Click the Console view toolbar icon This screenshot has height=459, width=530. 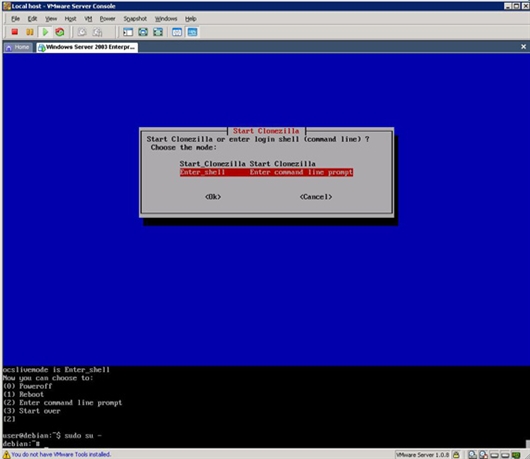coord(192,32)
